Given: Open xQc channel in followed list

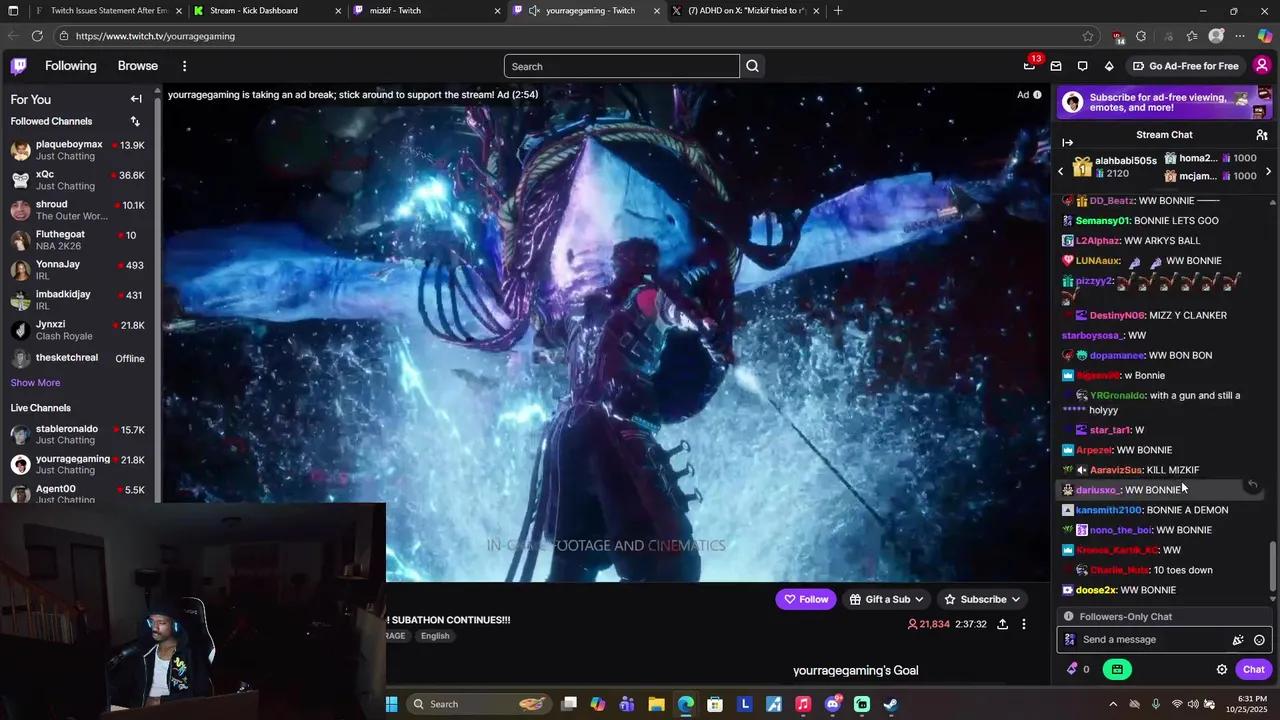Looking at the screenshot, I should click(80, 180).
